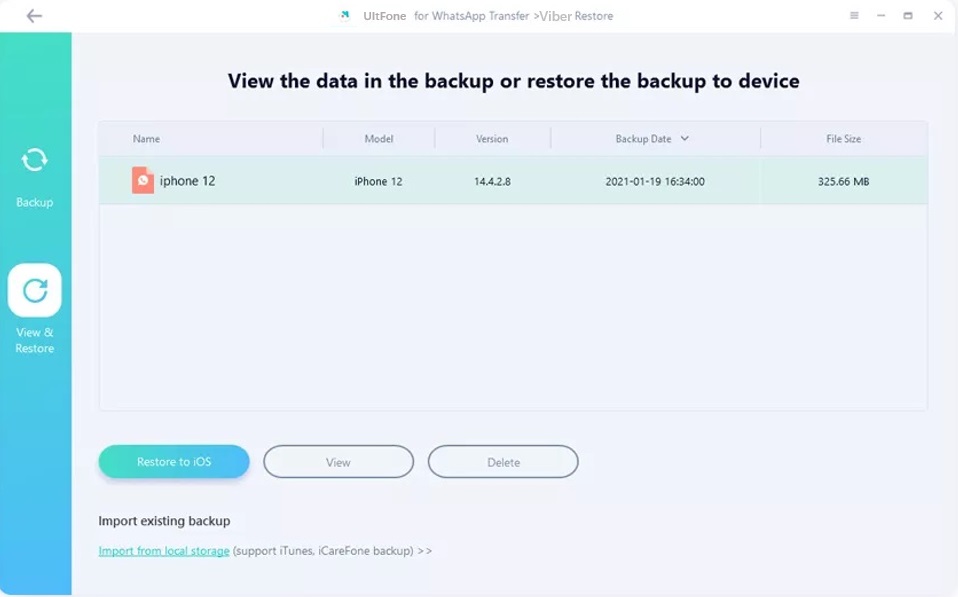The image size is (958, 597).
Task: Click the Name column header
Action: point(147,139)
